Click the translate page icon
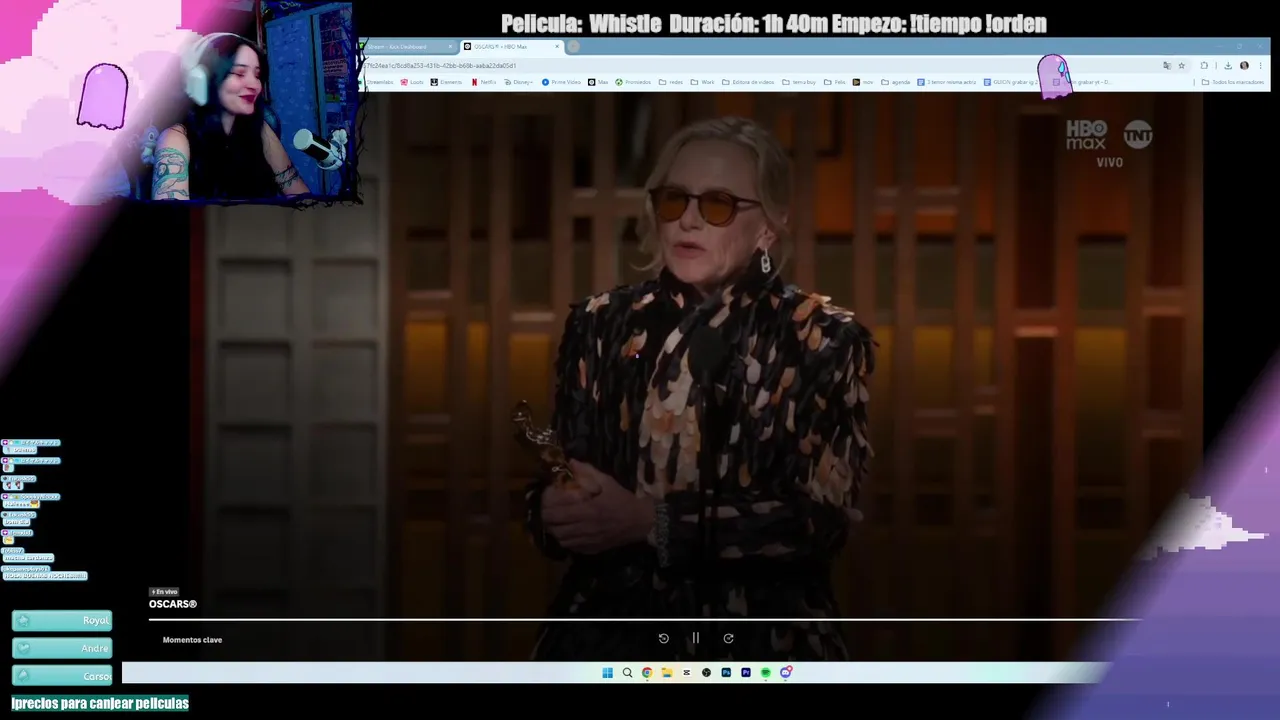Viewport: 1280px width, 720px height. pos(1166,66)
